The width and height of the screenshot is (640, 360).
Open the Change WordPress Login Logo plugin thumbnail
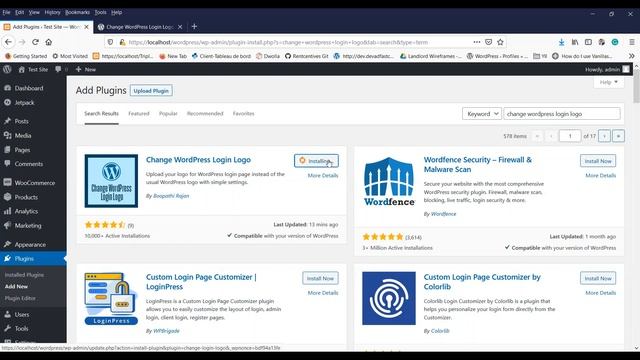(x=111, y=181)
